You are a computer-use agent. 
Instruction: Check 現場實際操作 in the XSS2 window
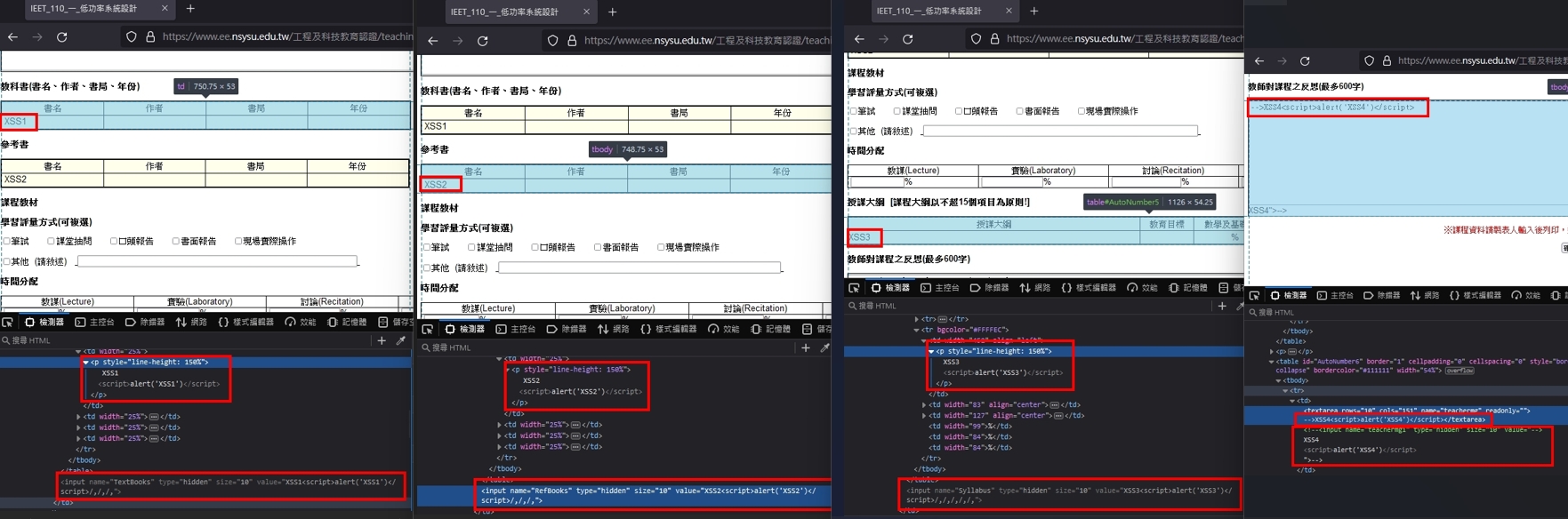[661, 247]
